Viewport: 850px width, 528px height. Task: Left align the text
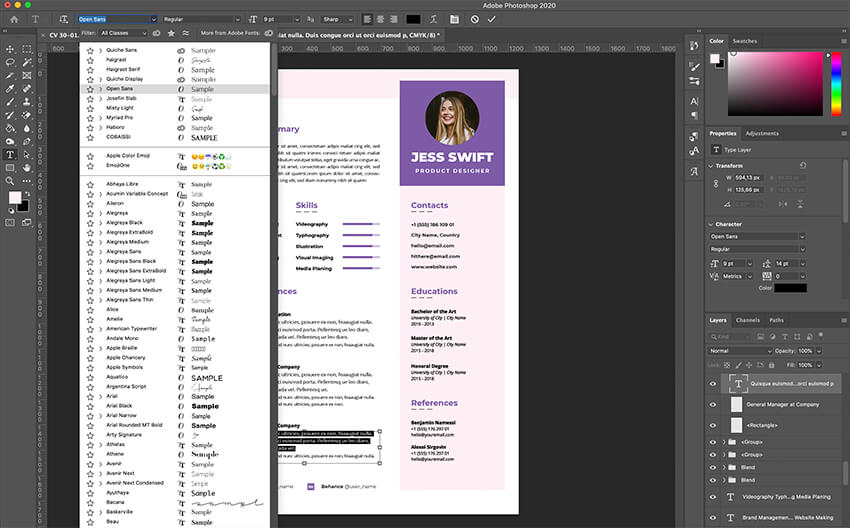367,20
